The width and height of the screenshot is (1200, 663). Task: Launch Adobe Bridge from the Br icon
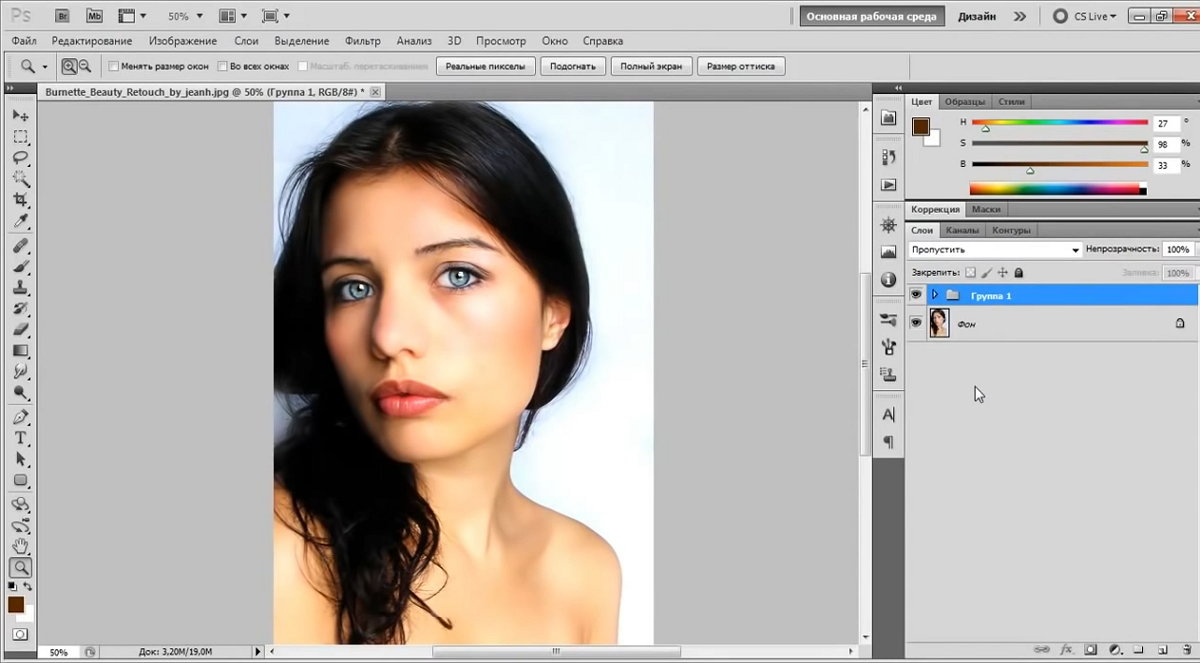62,16
